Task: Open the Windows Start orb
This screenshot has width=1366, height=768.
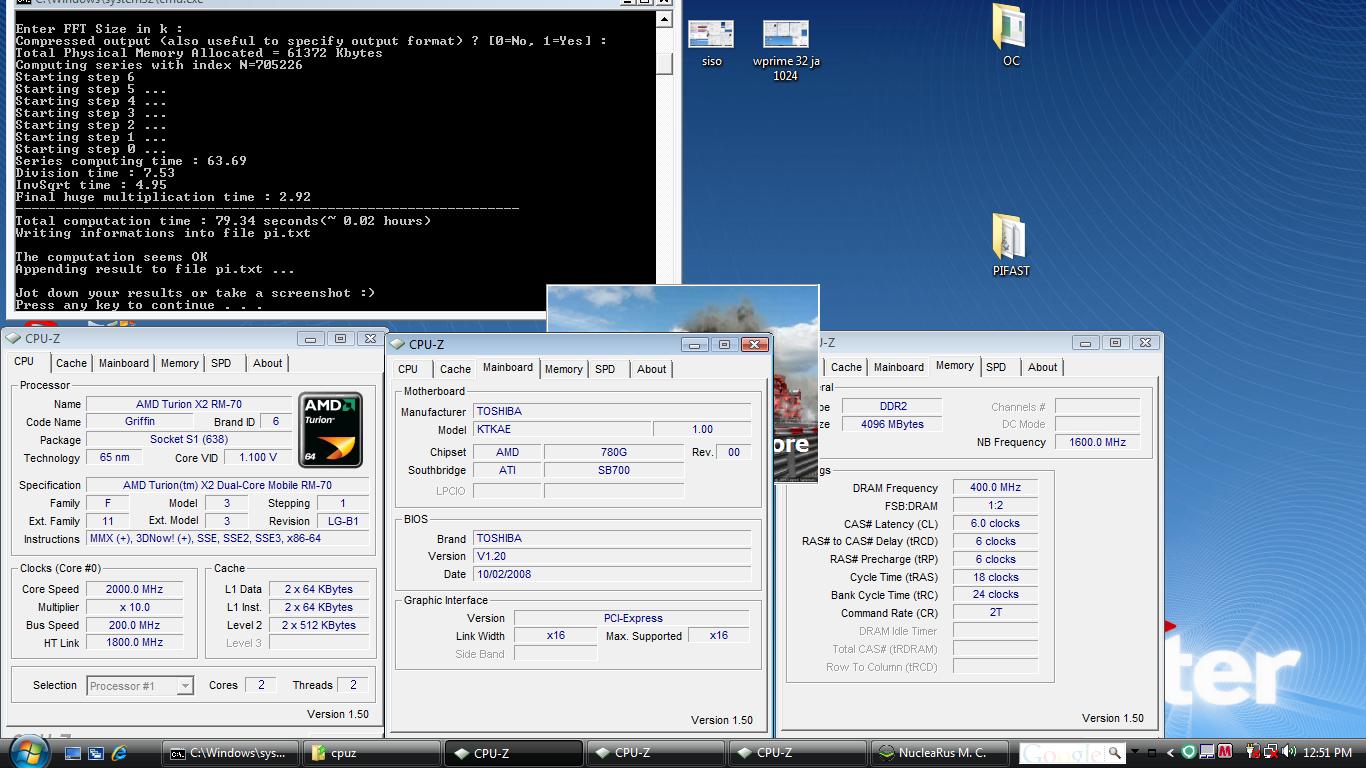Action: (x=27, y=750)
